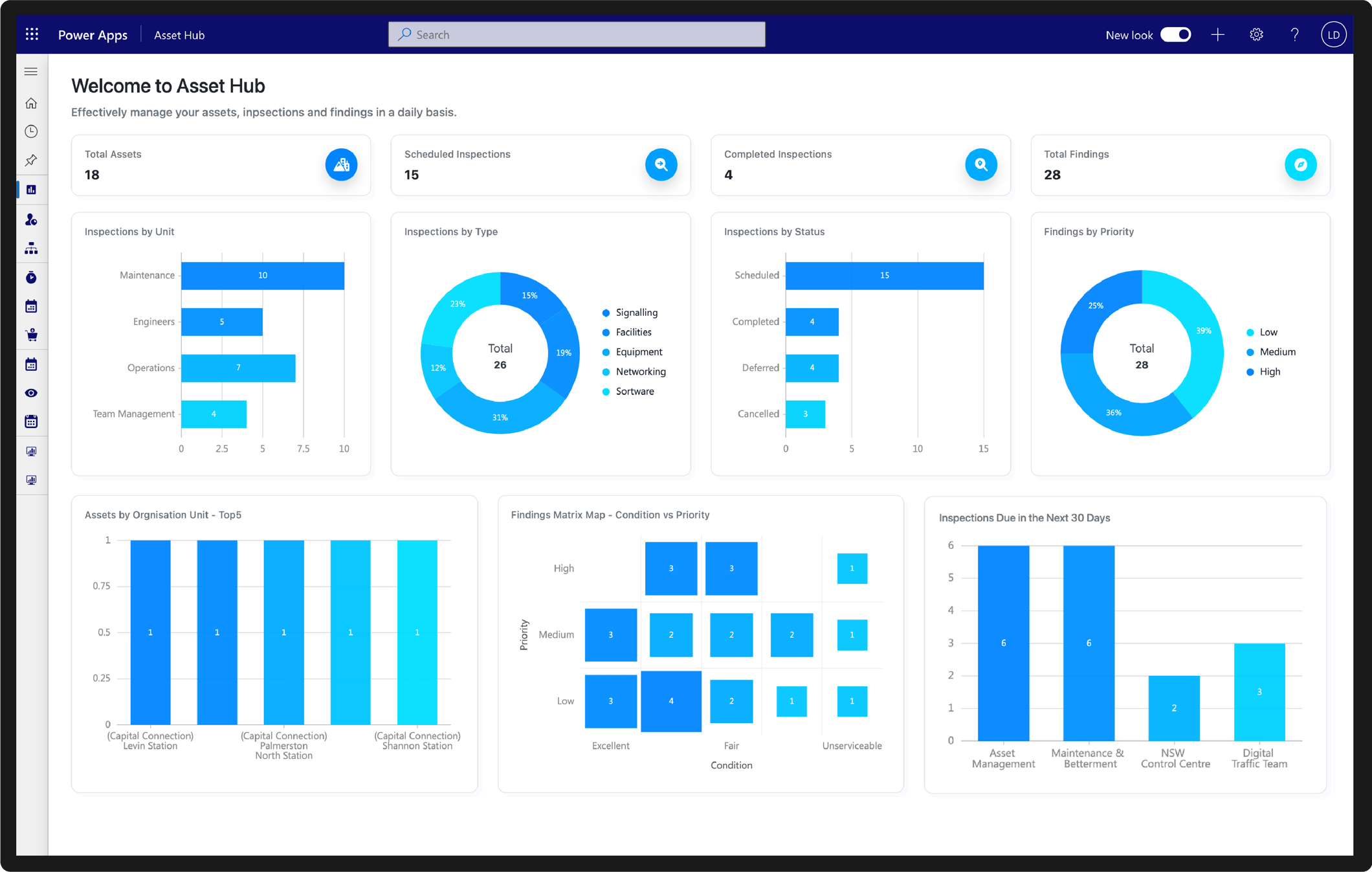Open the Settings gear
This screenshot has height=872, width=1372.
[1256, 34]
